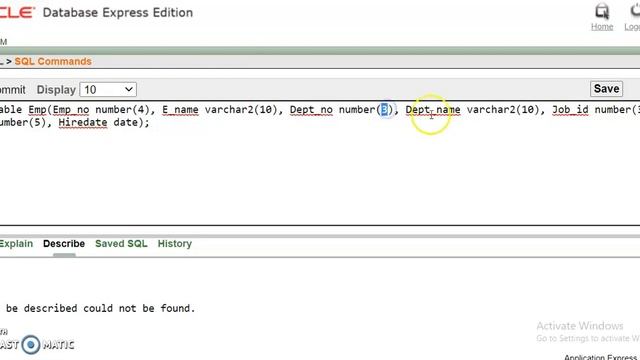
Task: Click 'E_name' column in SQL editor
Action: click(x=180, y=110)
